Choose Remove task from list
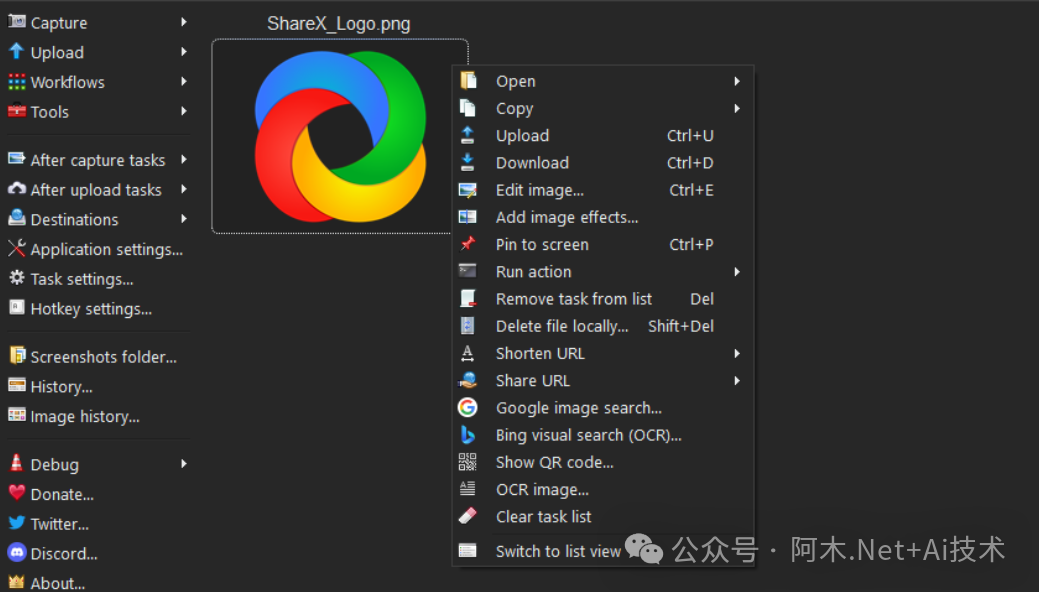1039x592 pixels. point(603,298)
